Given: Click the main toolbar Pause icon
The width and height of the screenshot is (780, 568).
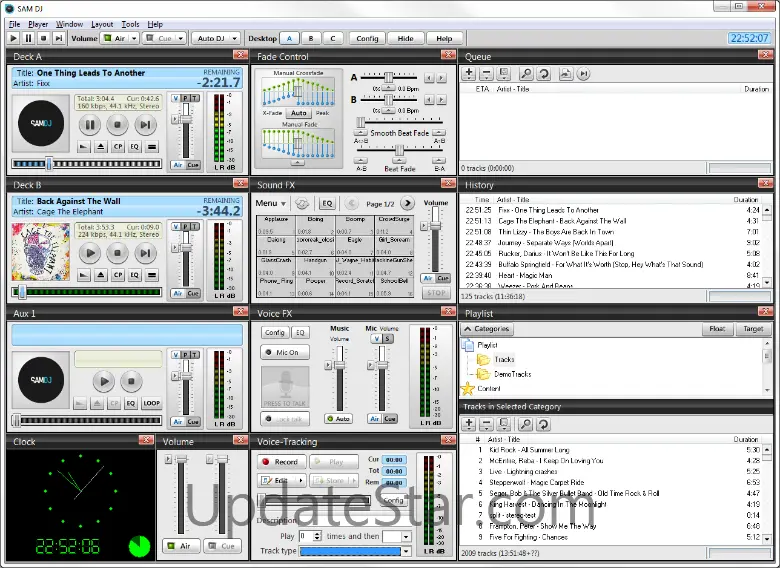Looking at the screenshot, I should (28, 38).
